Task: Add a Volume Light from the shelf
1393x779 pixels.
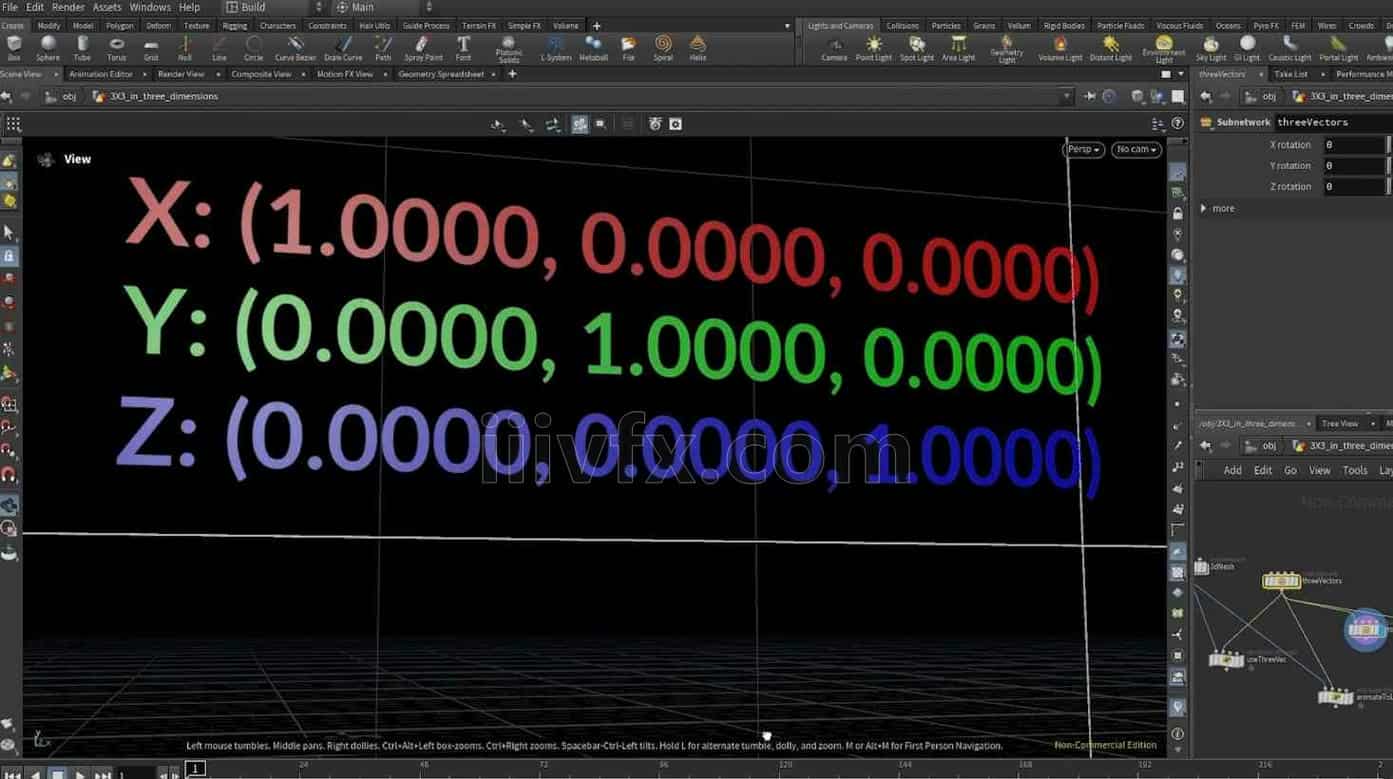Action: (x=1060, y=47)
